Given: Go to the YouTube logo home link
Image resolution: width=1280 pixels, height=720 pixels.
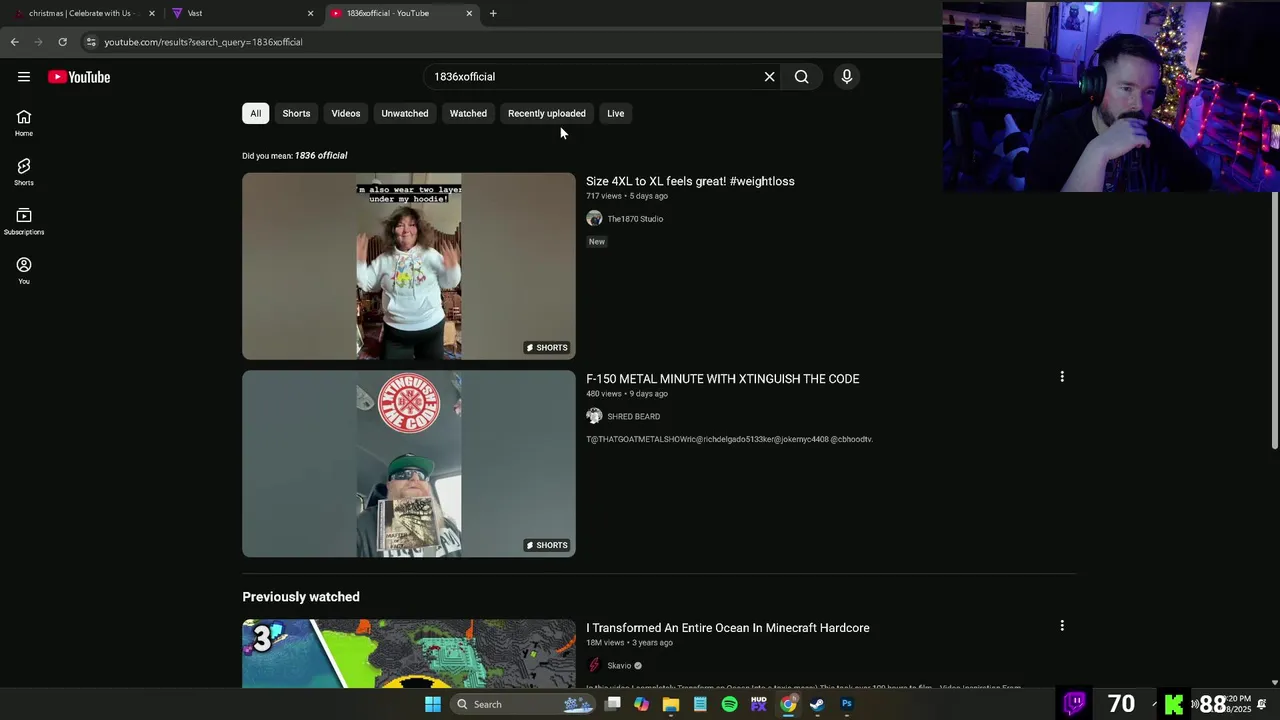Looking at the screenshot, I should [x=79, y=77].
